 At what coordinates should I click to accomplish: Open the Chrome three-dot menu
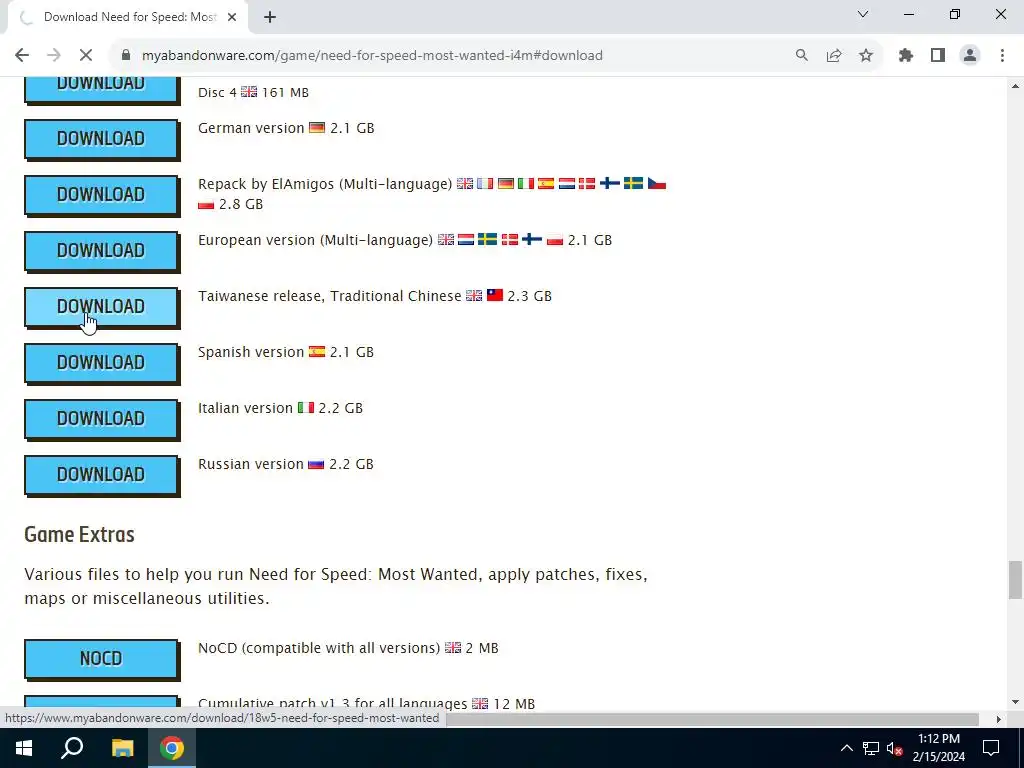[1002, 56]
